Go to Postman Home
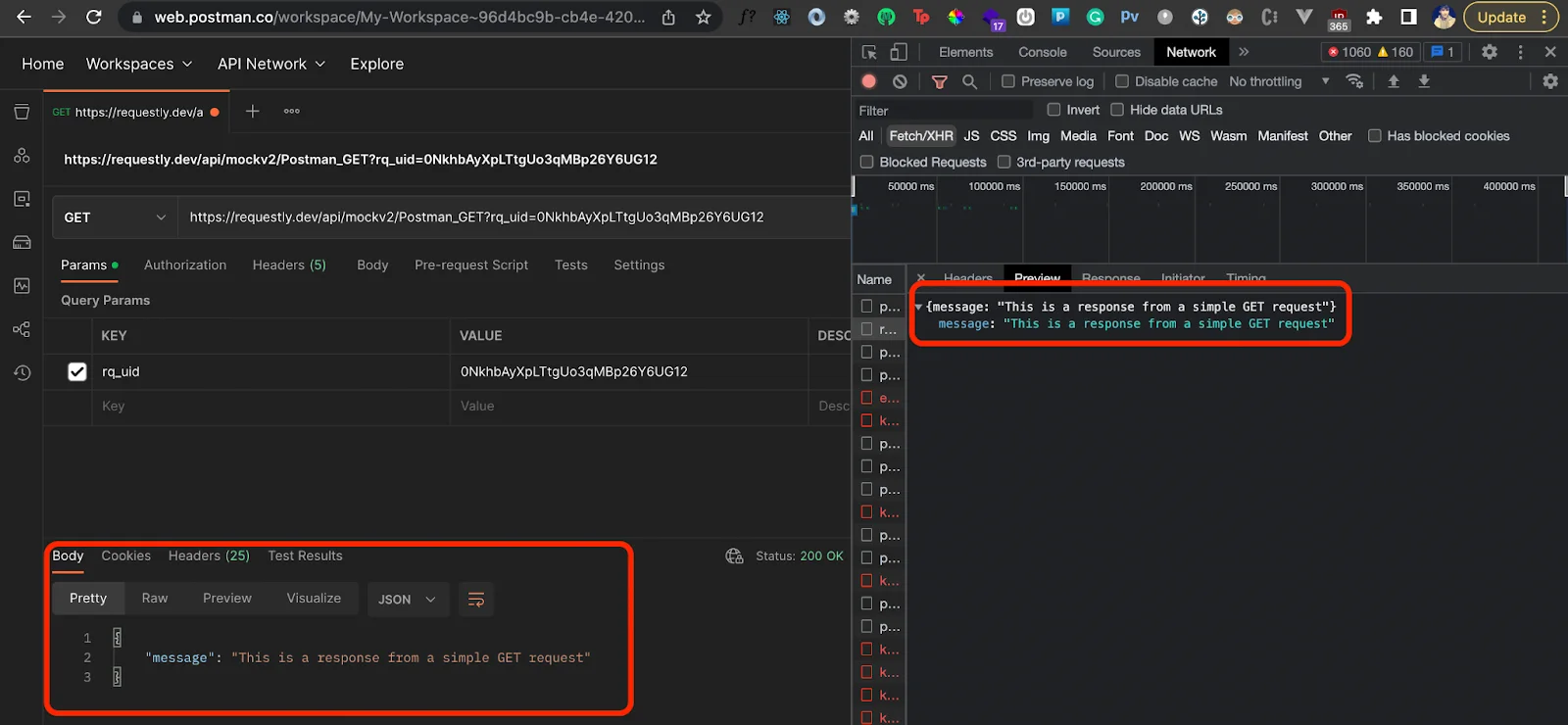Screen dimensions: 1568x725 coord(43,64)
